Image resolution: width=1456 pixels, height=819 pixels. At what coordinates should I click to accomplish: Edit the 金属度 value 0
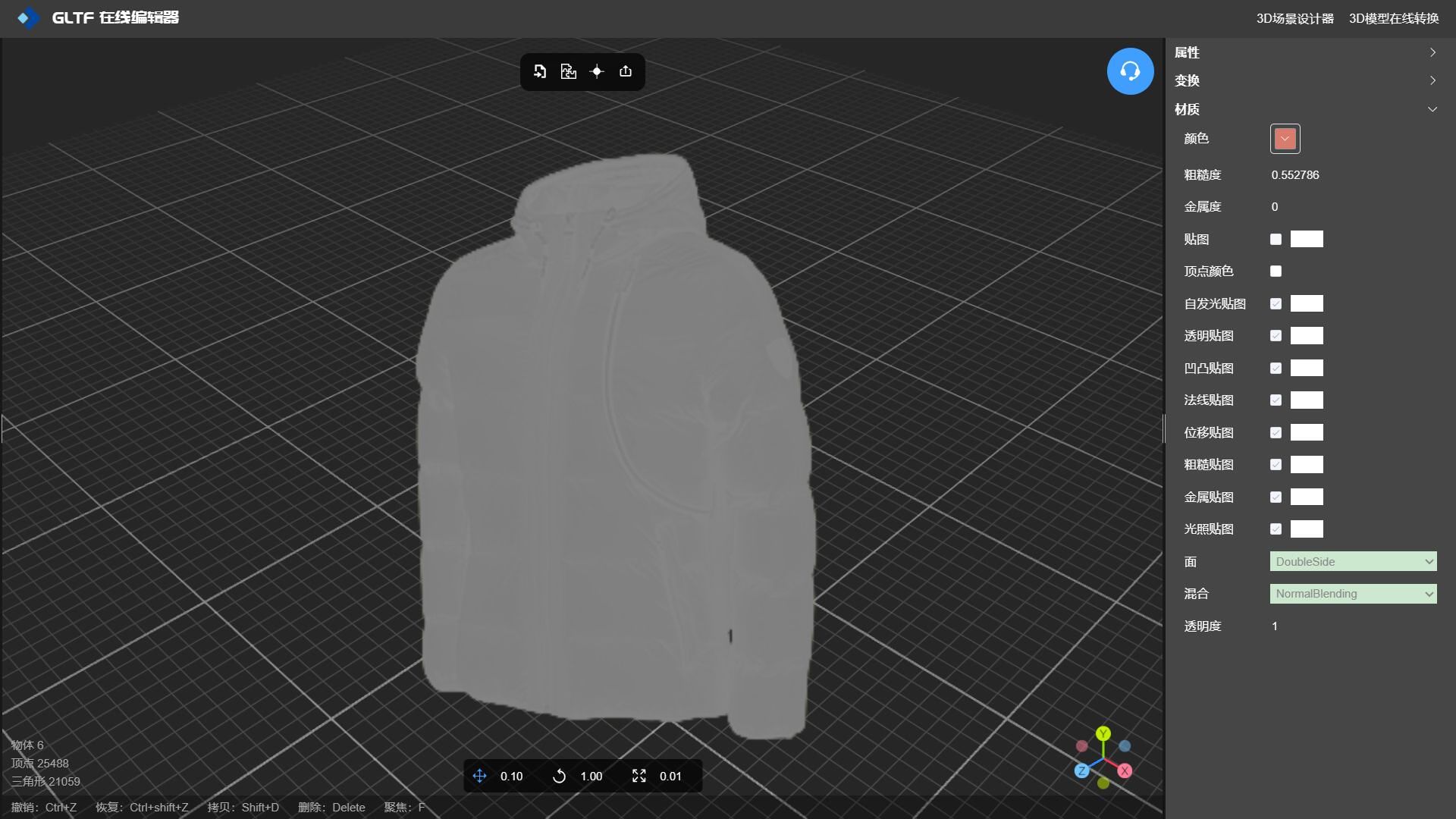1275,207
